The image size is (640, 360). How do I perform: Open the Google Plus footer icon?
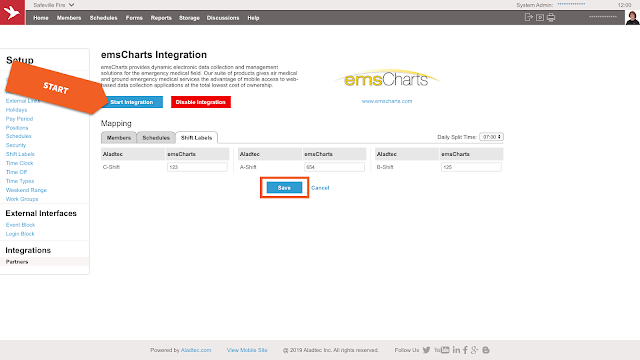click(x=474, y=350)
